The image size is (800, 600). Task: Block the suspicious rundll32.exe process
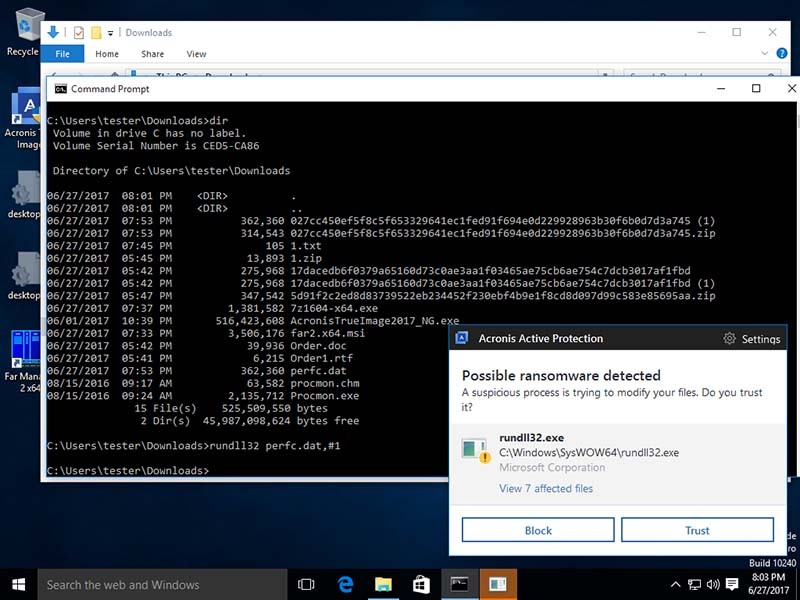[x=538, y=530]
